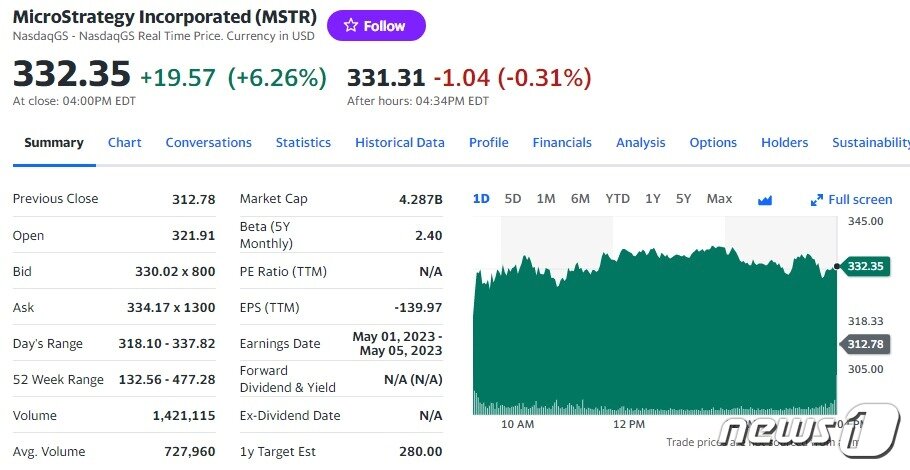Viewport: 910px width, 470px height.
Task: Switch to the Chart tab
Action: tap(124, 143)
